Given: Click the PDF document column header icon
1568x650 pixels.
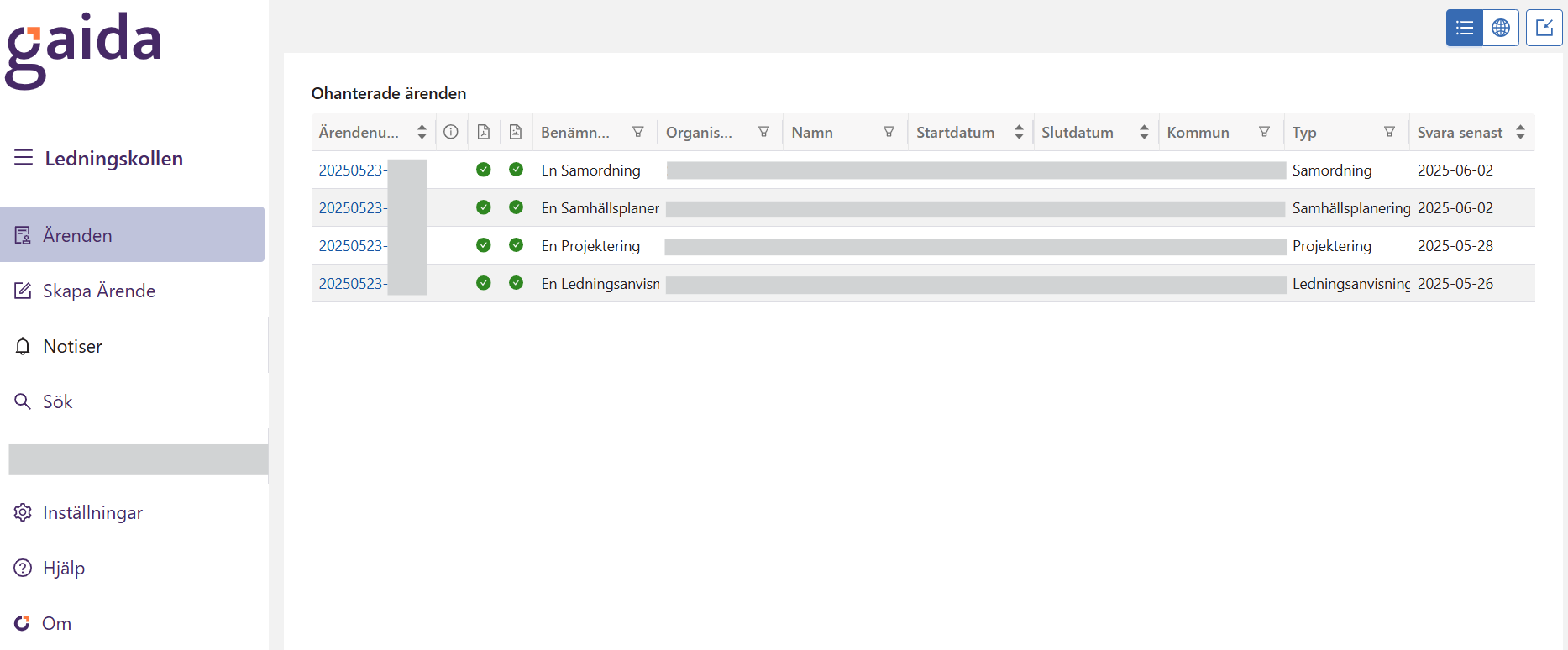Looking at the screenshot, I should pyautogui.click(x=484, y=132).
